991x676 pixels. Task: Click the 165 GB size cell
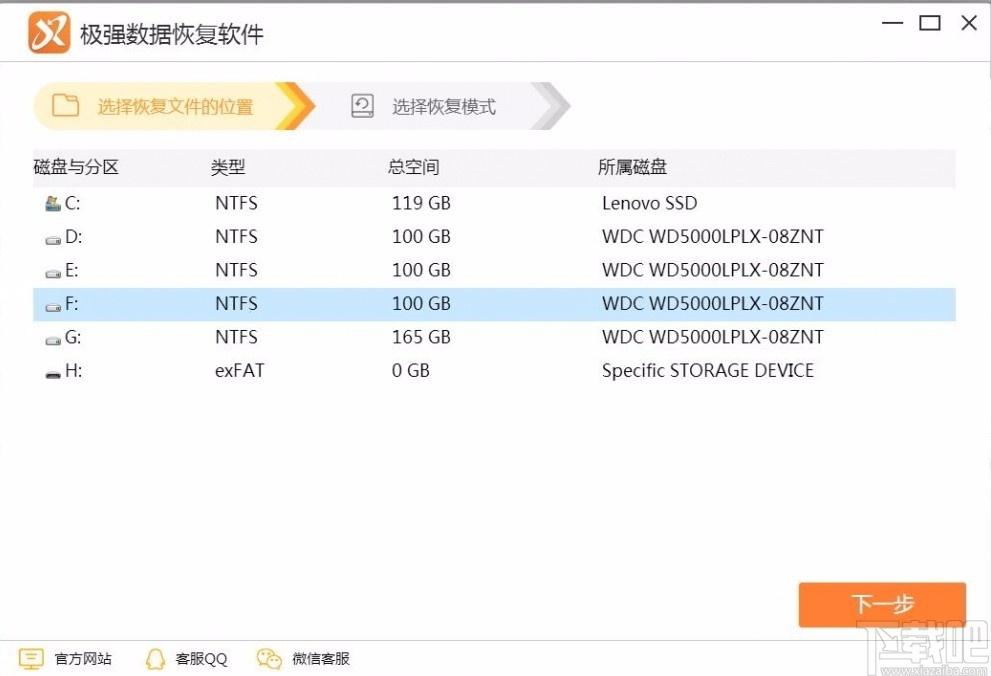coord(421,337)
